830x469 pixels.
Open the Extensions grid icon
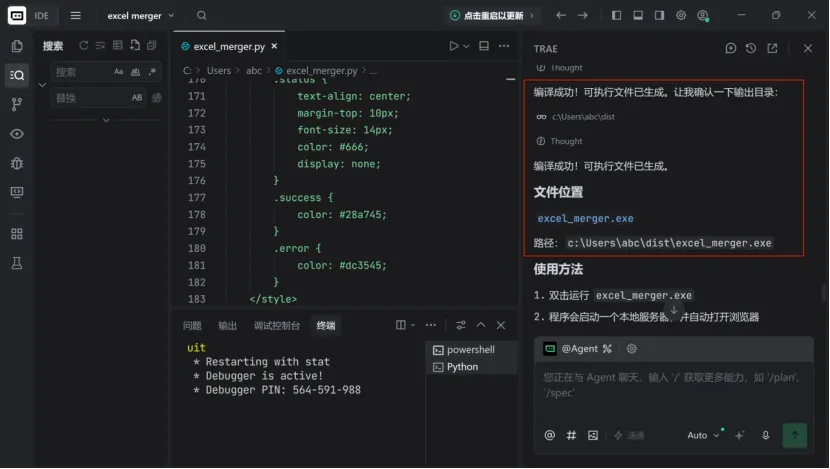coord(17,234)
